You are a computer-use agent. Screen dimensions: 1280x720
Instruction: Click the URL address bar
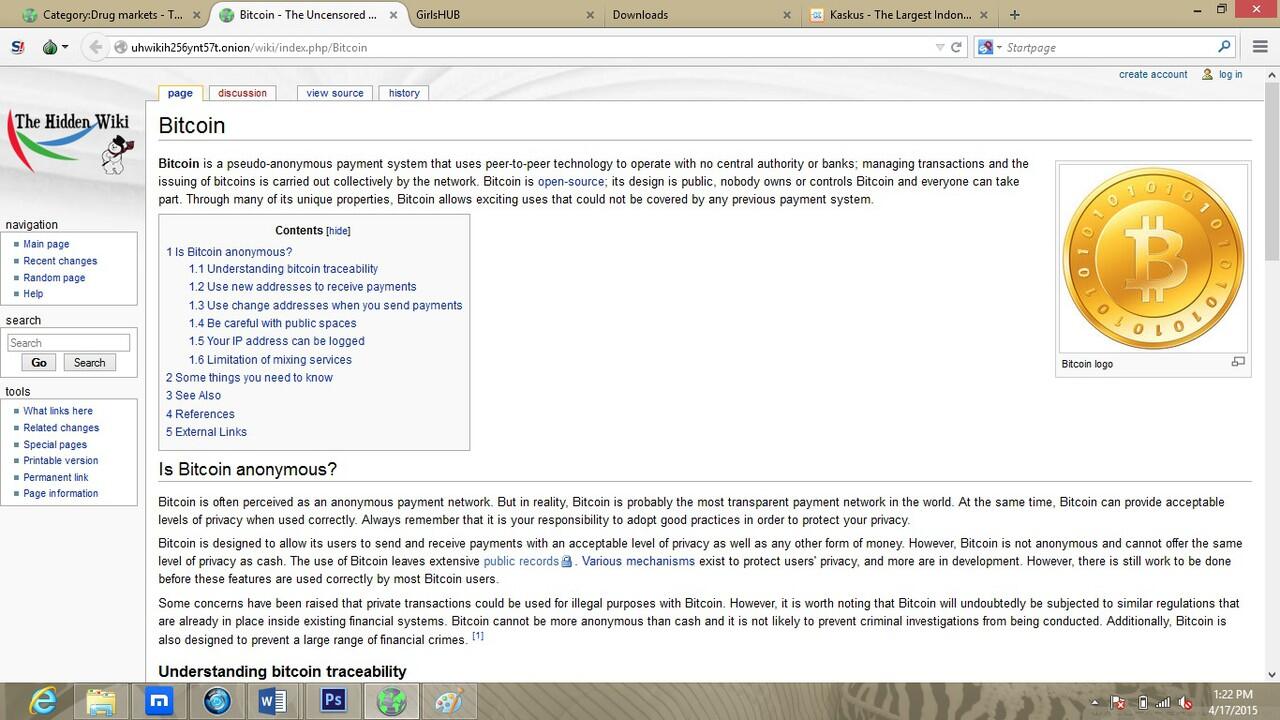click(530, 47)
